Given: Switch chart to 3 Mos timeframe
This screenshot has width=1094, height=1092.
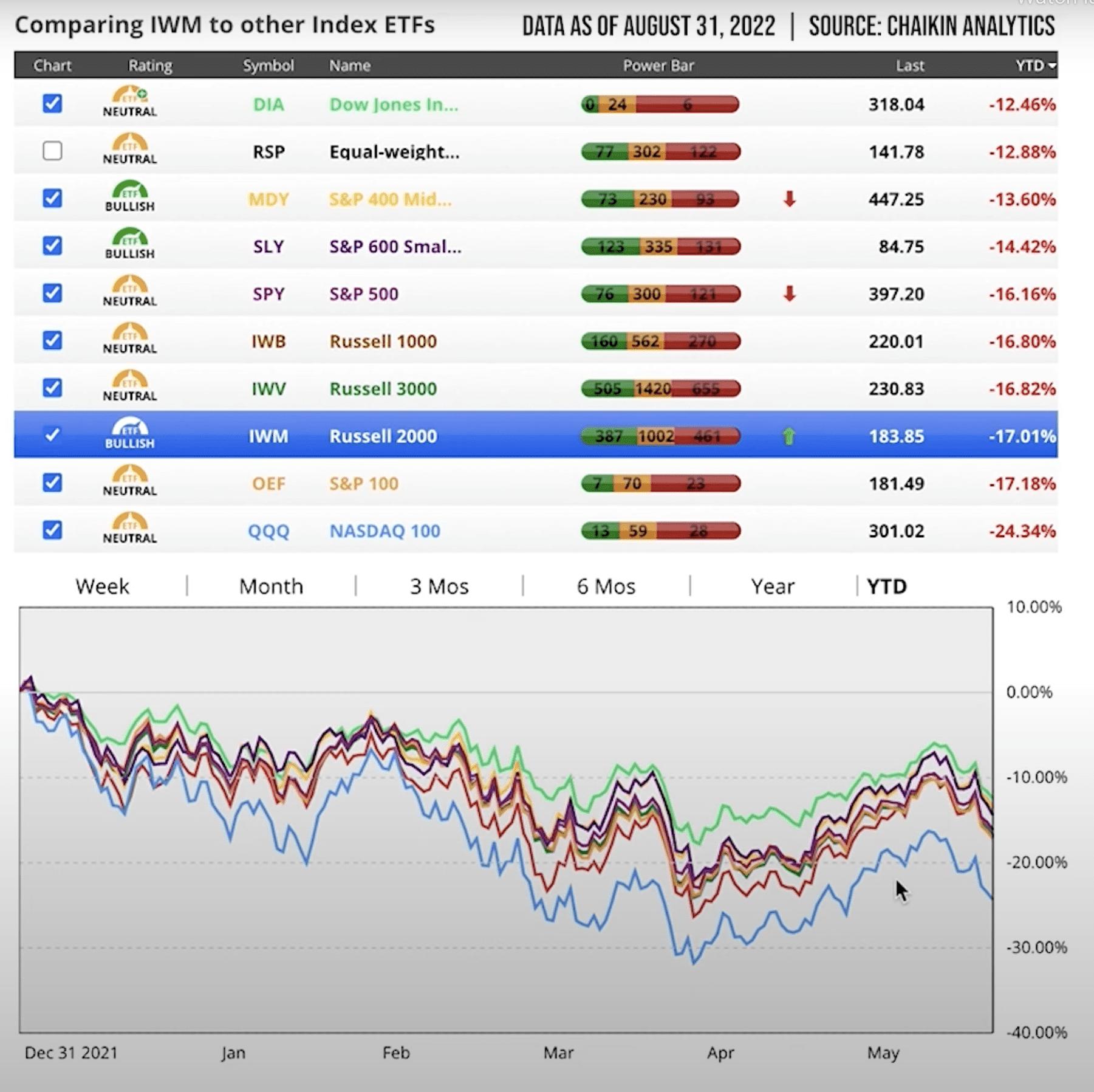Looking at the screenshot, I should click(x=439, y=586).
